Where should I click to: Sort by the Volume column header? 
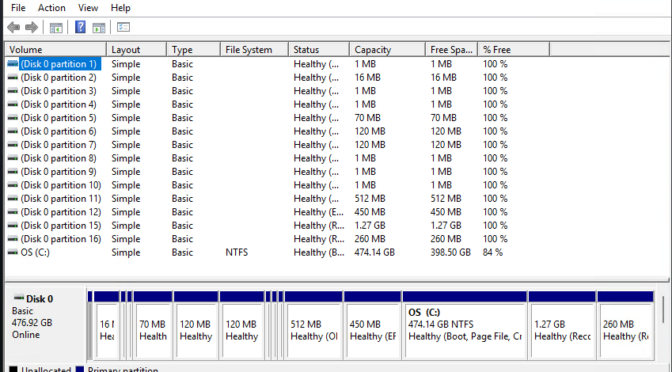[x=56, y=50]
